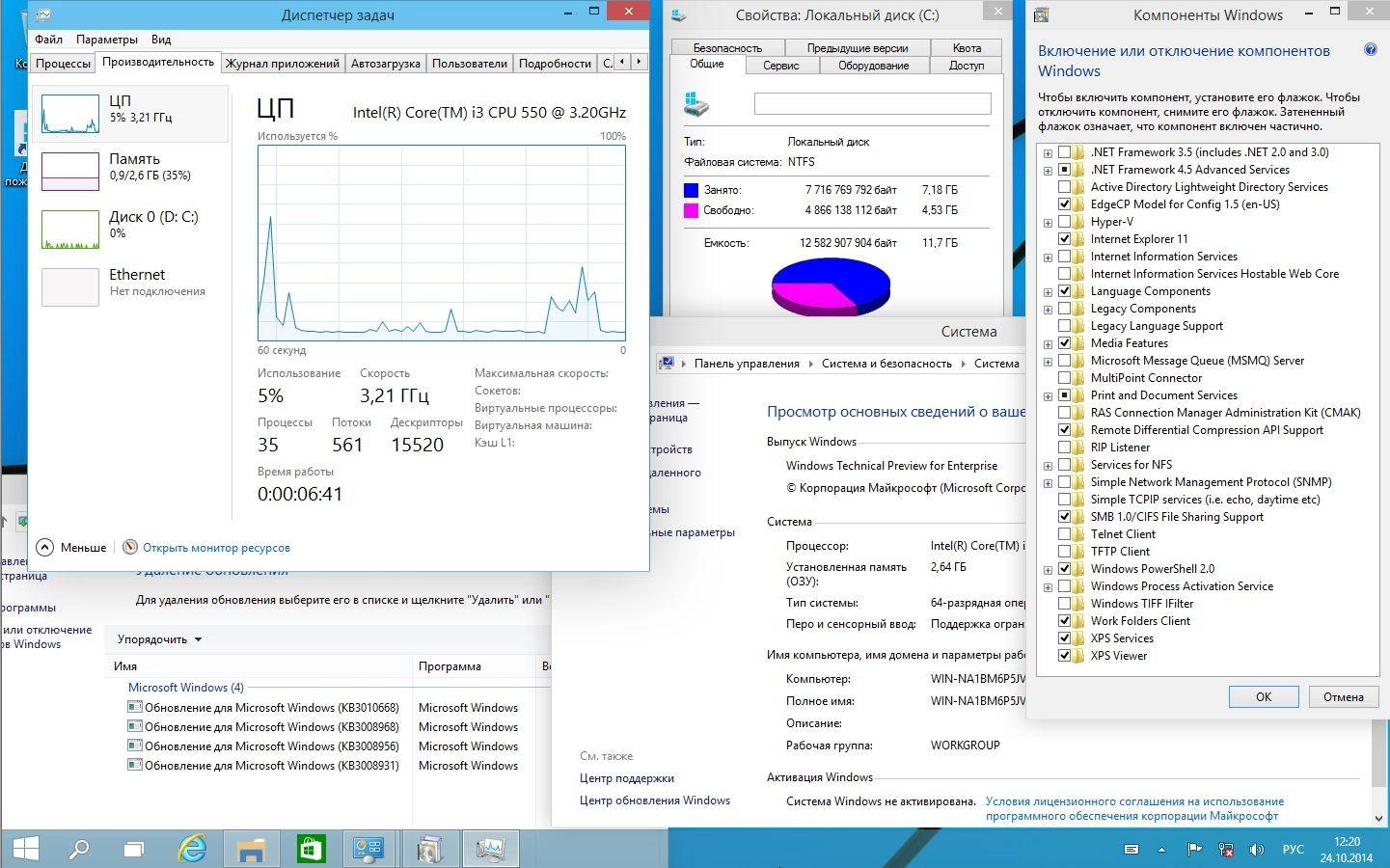Click the disk properties title bar icon

click(679, 14)
